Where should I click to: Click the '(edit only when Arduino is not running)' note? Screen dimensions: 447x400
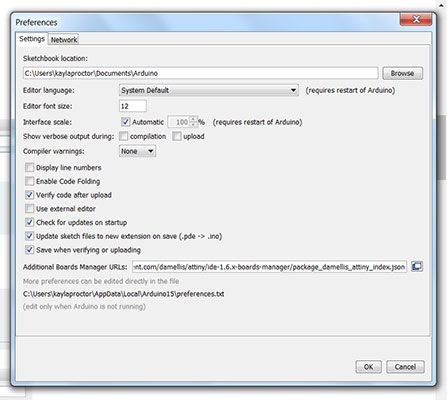84,306
